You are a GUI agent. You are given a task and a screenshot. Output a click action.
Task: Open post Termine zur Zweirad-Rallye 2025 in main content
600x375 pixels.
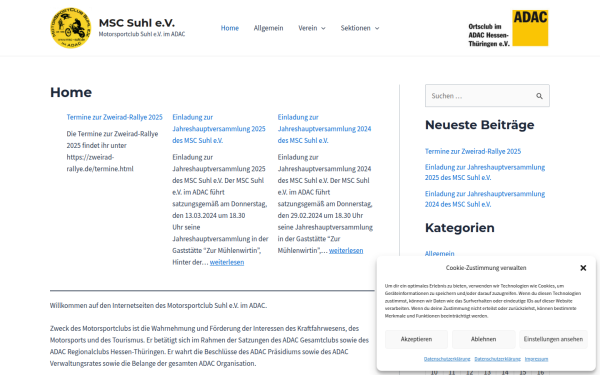114,117
